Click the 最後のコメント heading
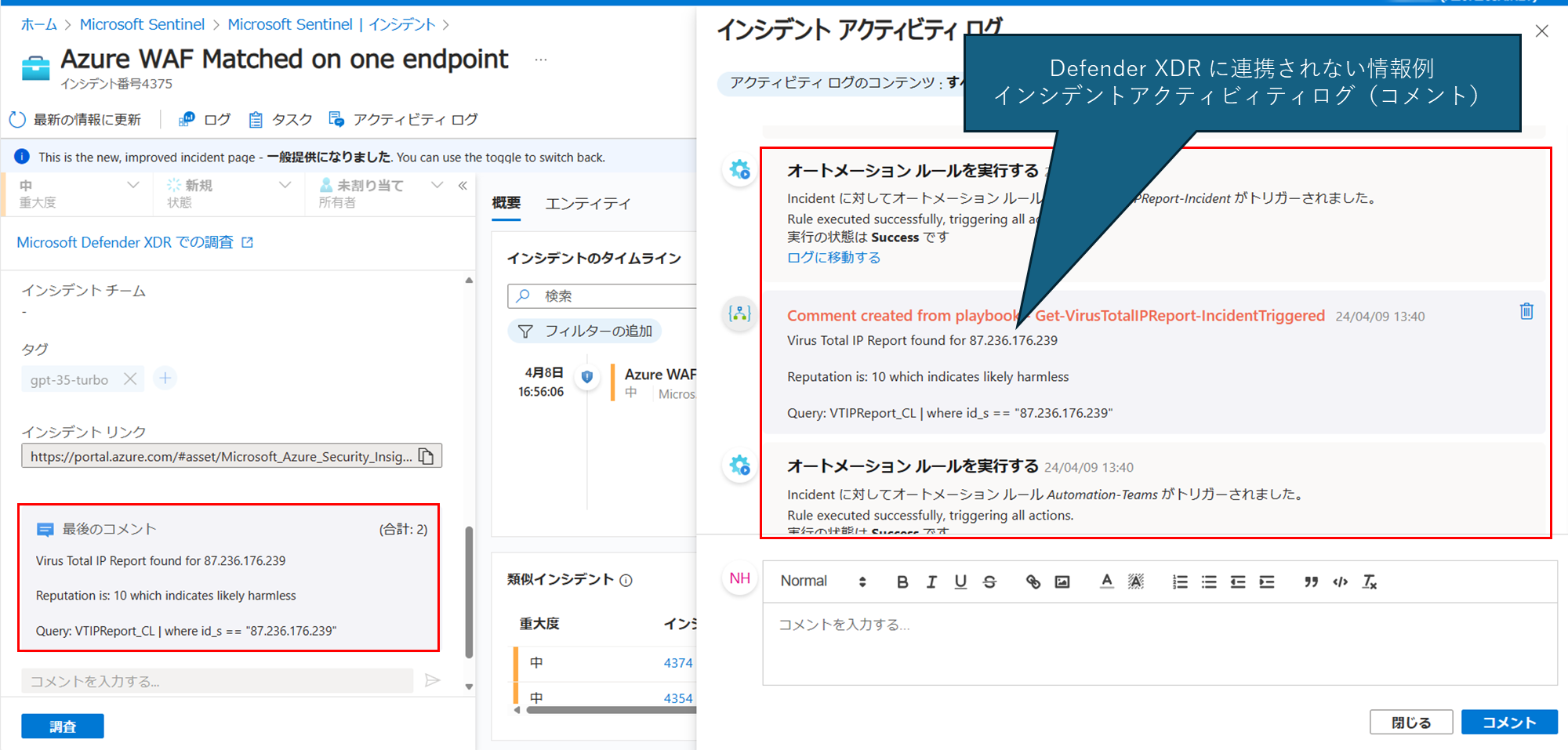The image size is (1568, 750). click(x=109, y=529)
